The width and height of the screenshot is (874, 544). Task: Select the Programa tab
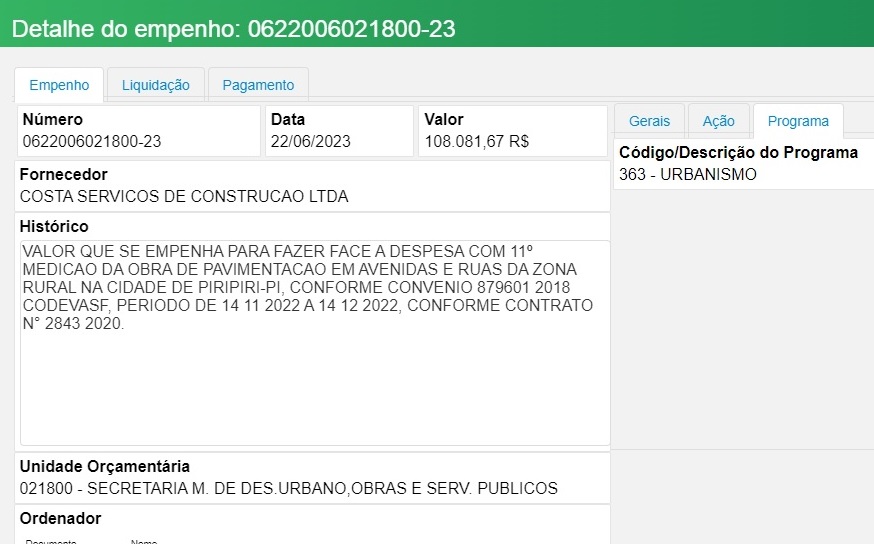tap(798, 121)
